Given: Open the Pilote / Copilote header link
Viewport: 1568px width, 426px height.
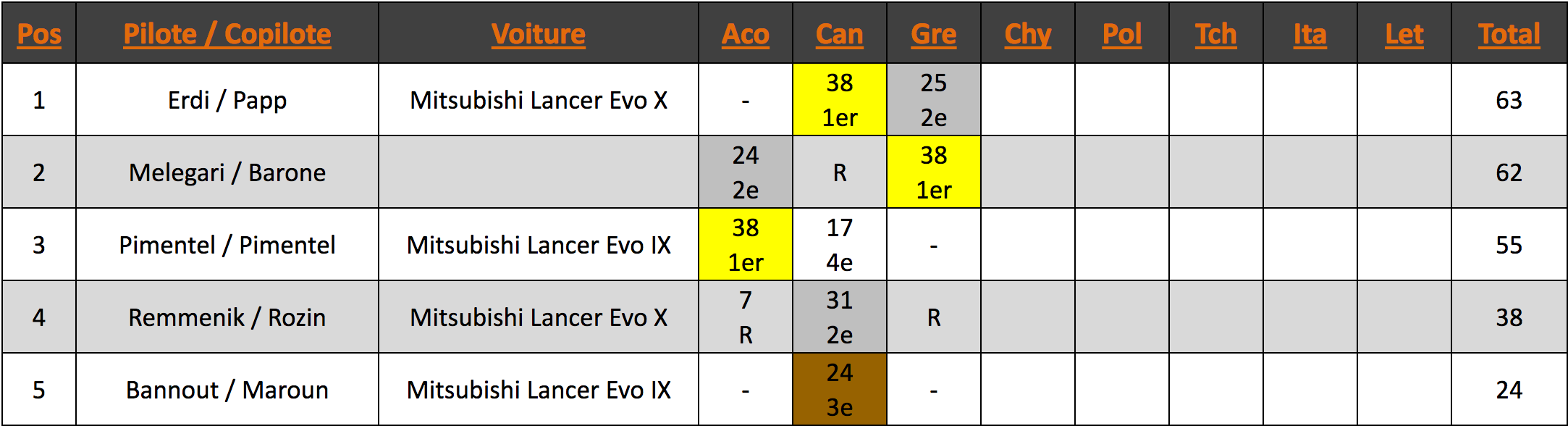Looking at the screenshot, I should [x=227, y=34].
